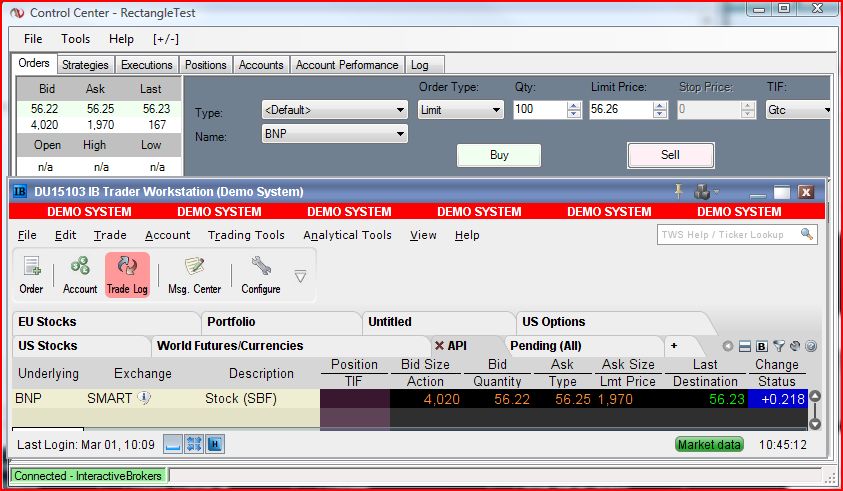Click the scroll-down arrow of the quote table
843x491 pixels.
[x=815, y=424]
